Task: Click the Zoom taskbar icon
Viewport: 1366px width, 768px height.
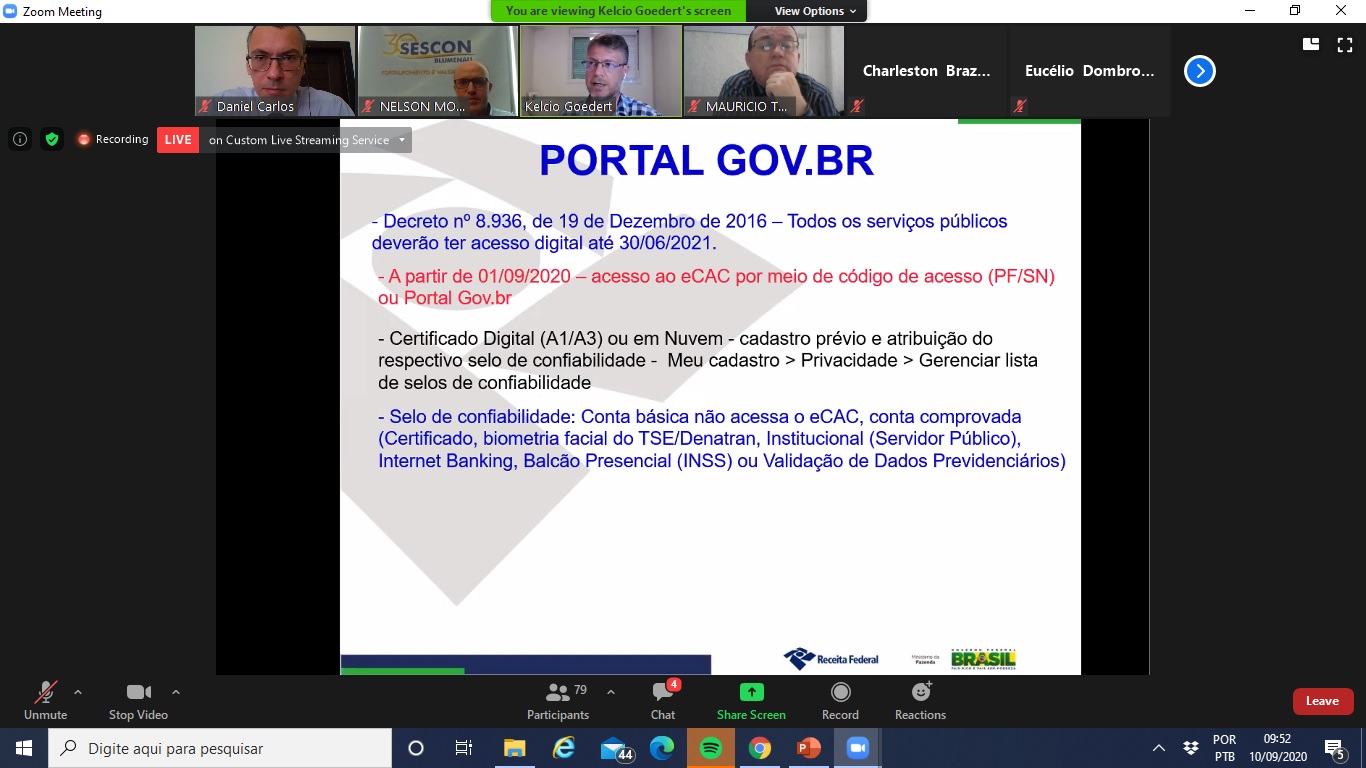Action: [x=857, y=748]
